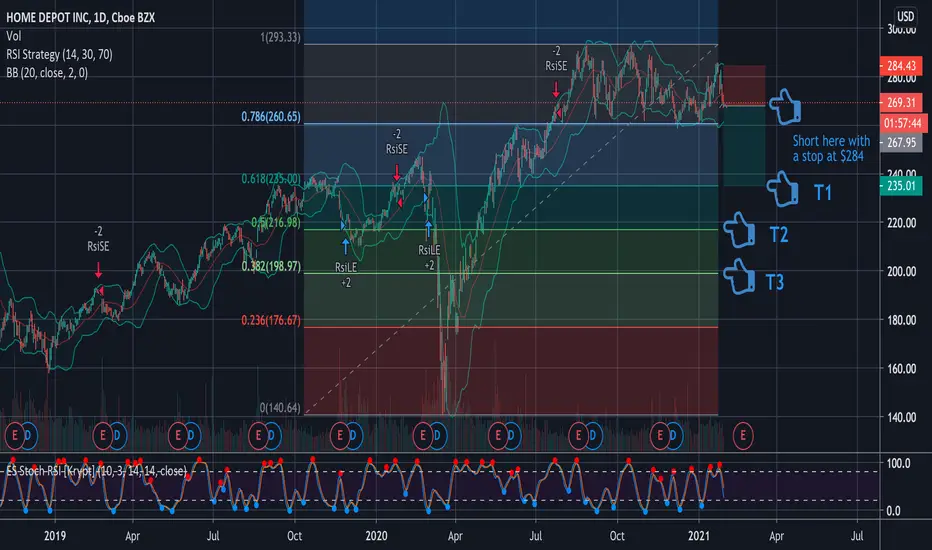
Task: Click the thumbs-up icon beside the T2 label
Action: [x=739, y=230]
